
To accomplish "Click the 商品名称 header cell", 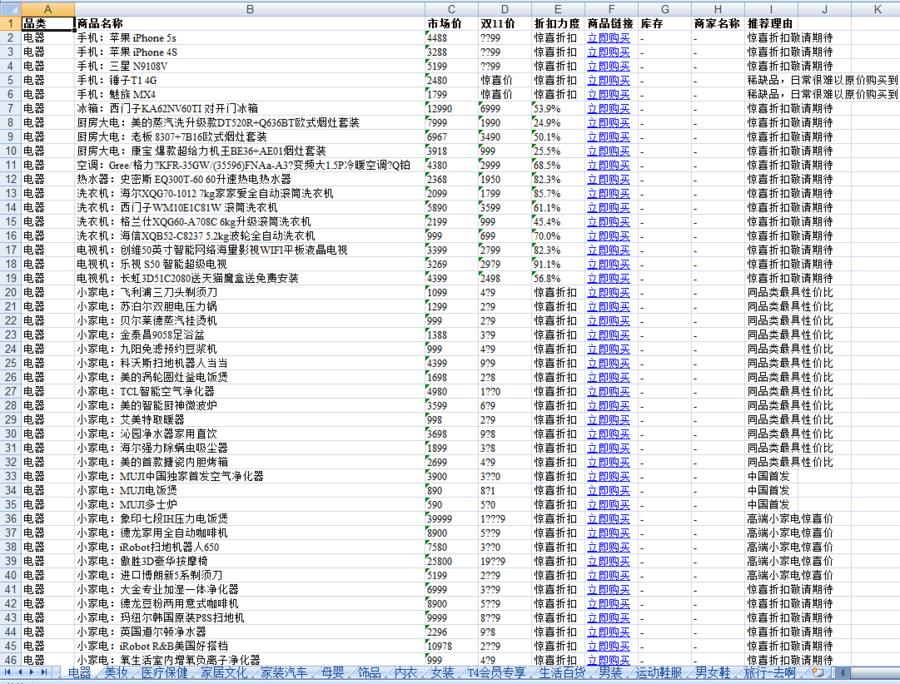I will coord(250,24).
